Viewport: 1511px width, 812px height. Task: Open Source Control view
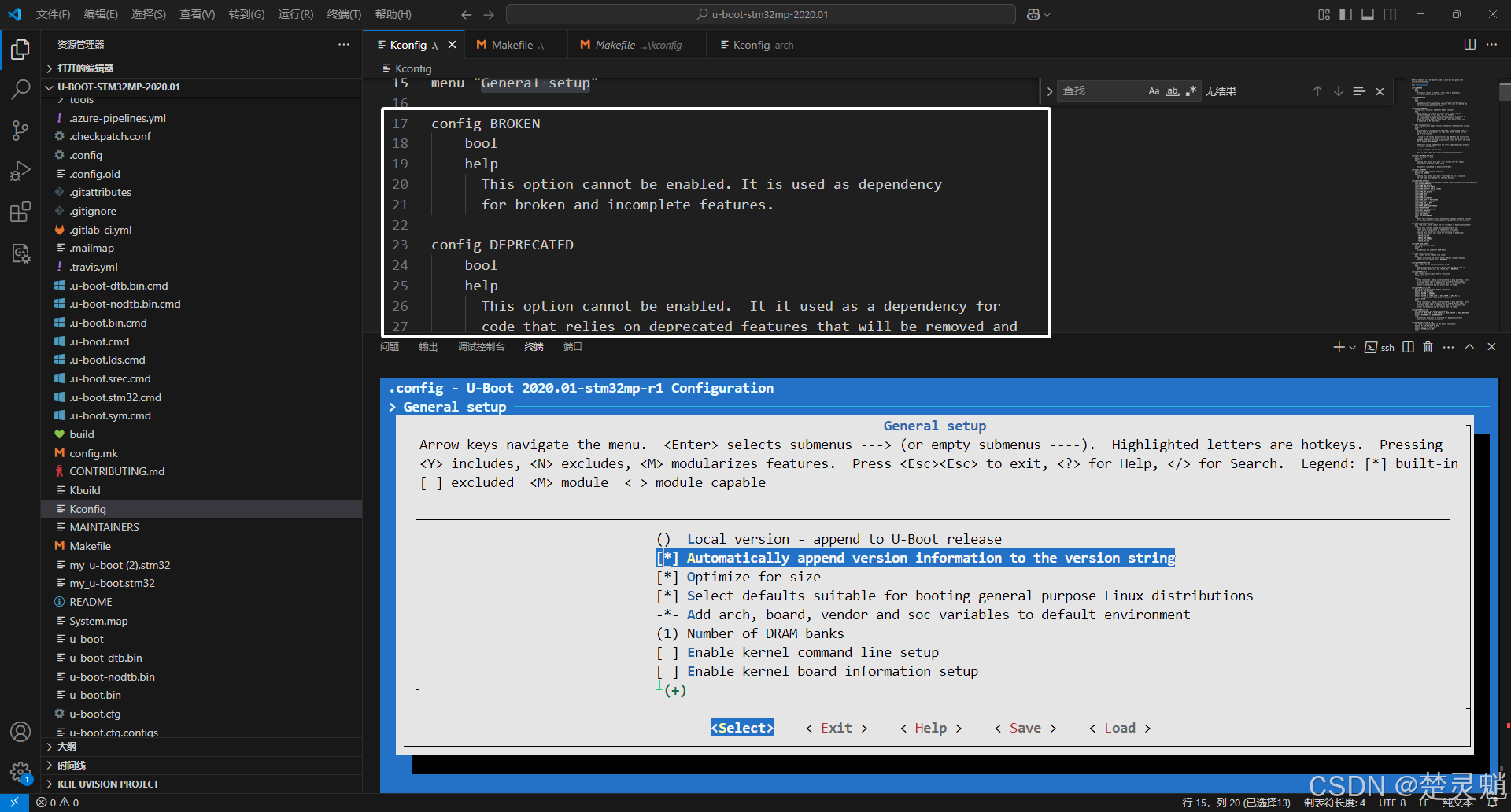(x=20, y=131)
